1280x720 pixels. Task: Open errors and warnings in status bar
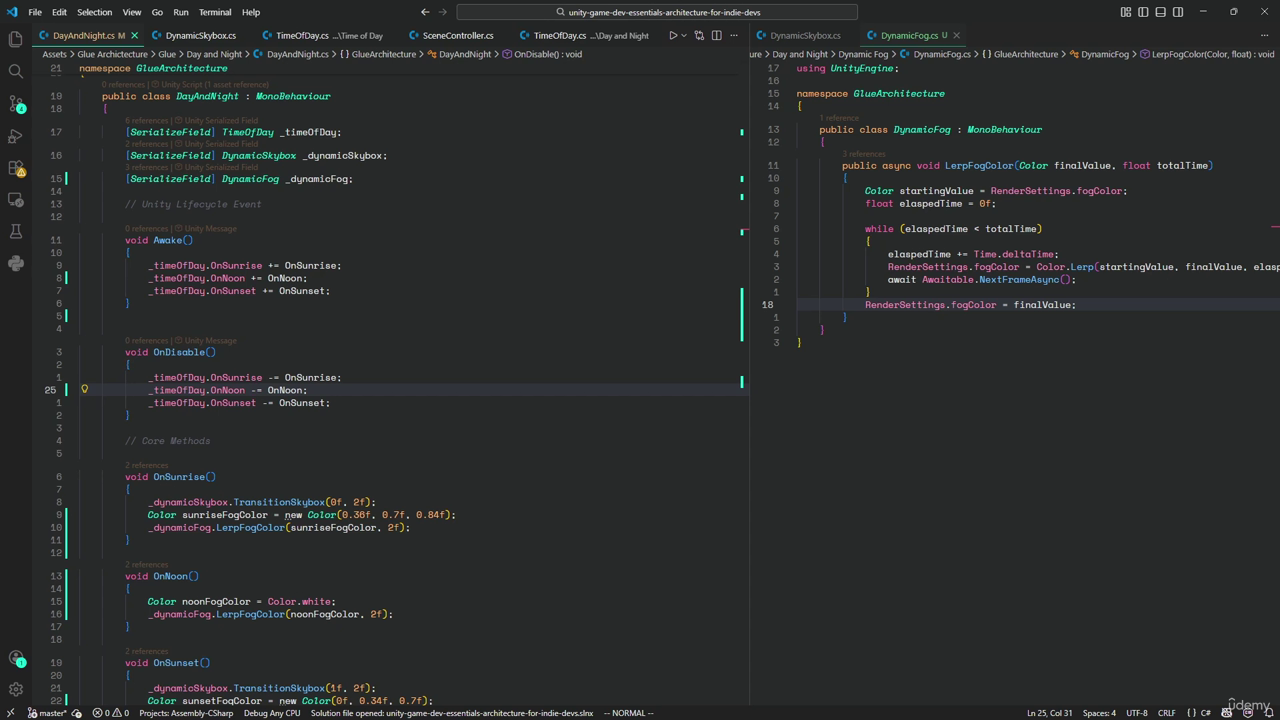[111, 713]
